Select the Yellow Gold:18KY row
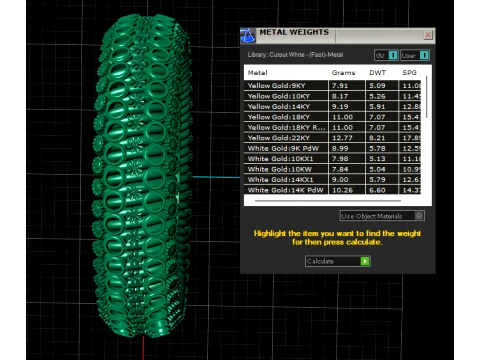The image size is (480, 360). (x=332, y=117)
